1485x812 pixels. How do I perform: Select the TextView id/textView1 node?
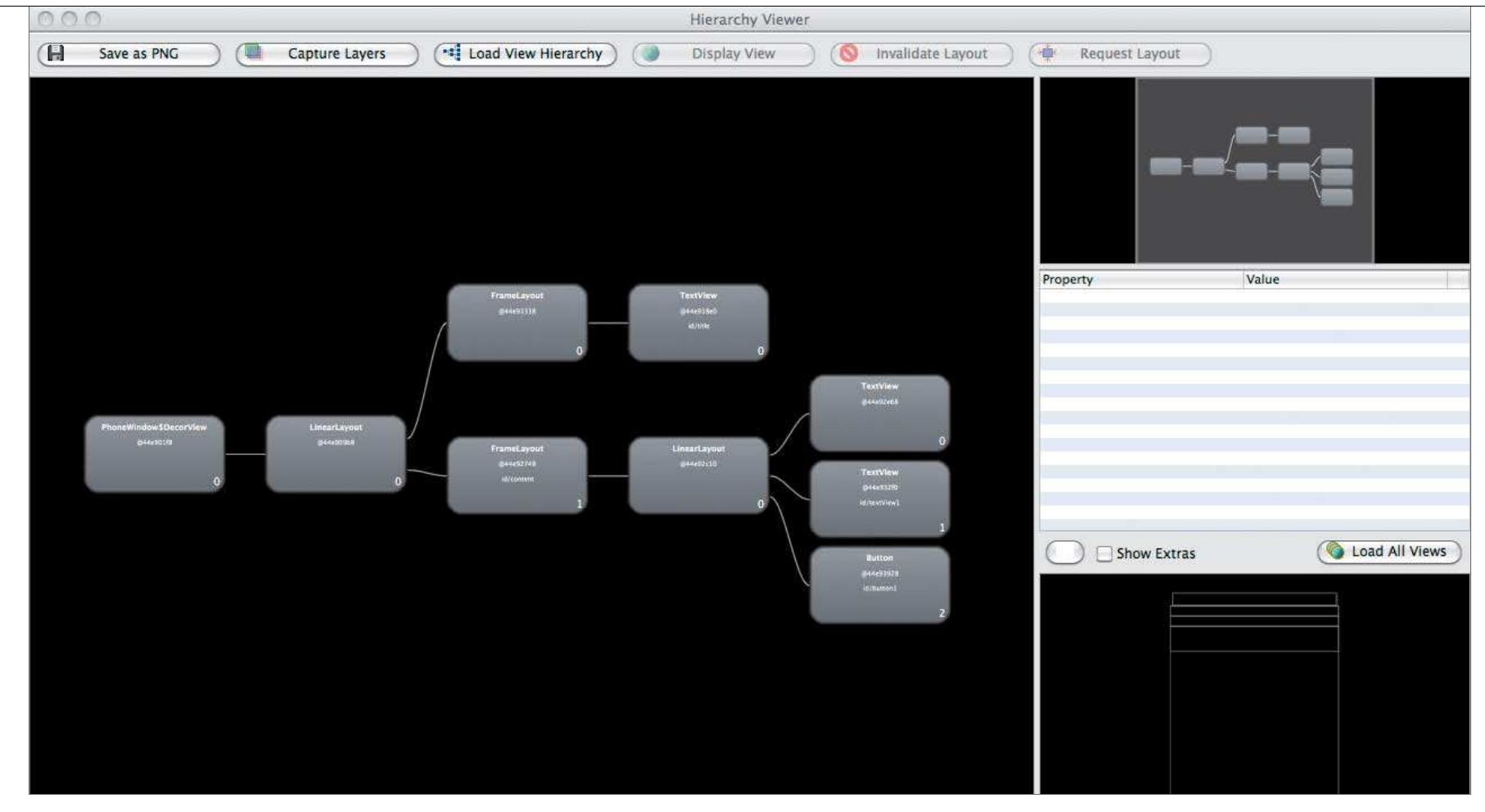click(880, 497)
